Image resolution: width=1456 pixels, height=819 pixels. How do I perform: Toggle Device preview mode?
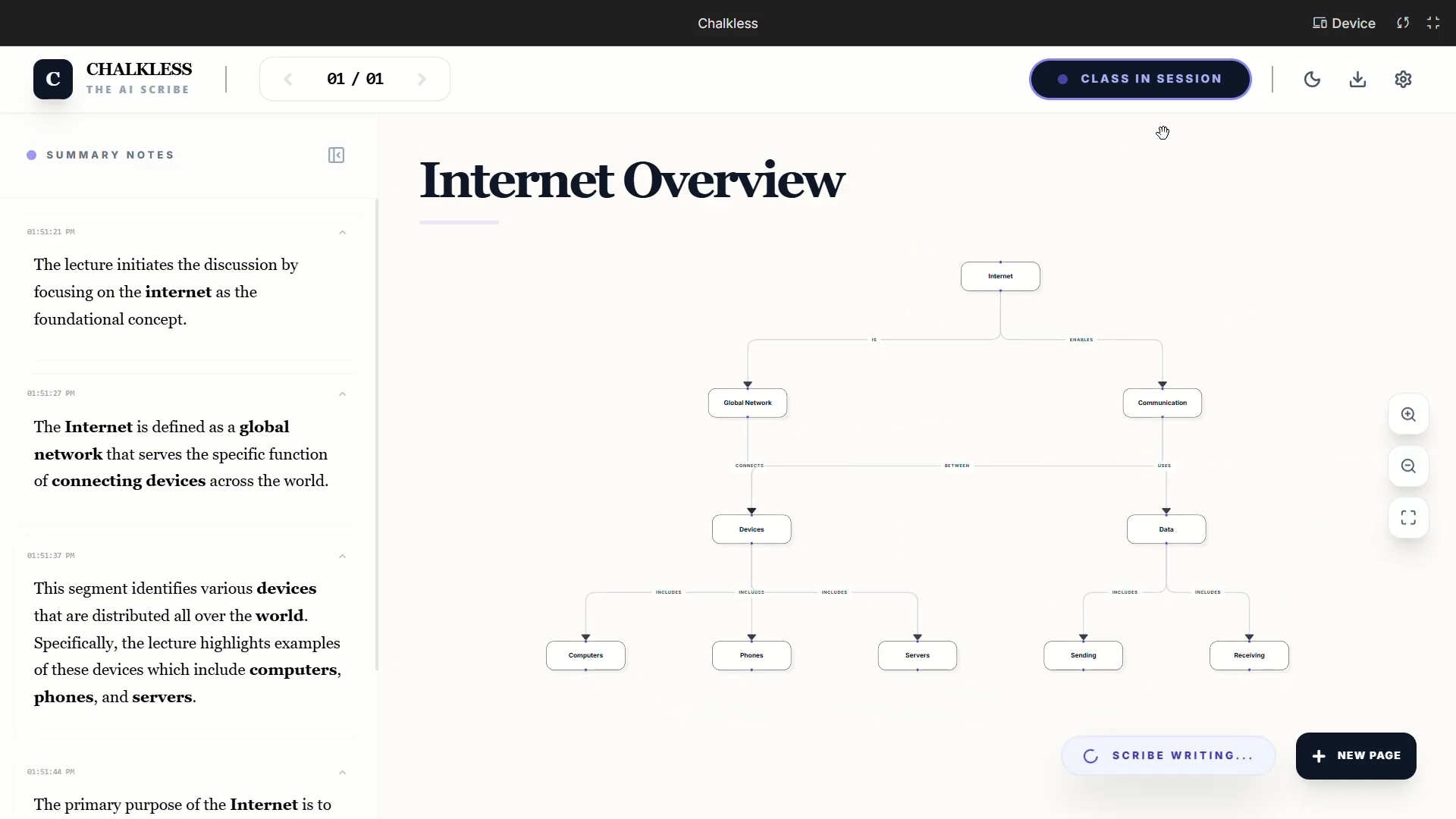1344,23
